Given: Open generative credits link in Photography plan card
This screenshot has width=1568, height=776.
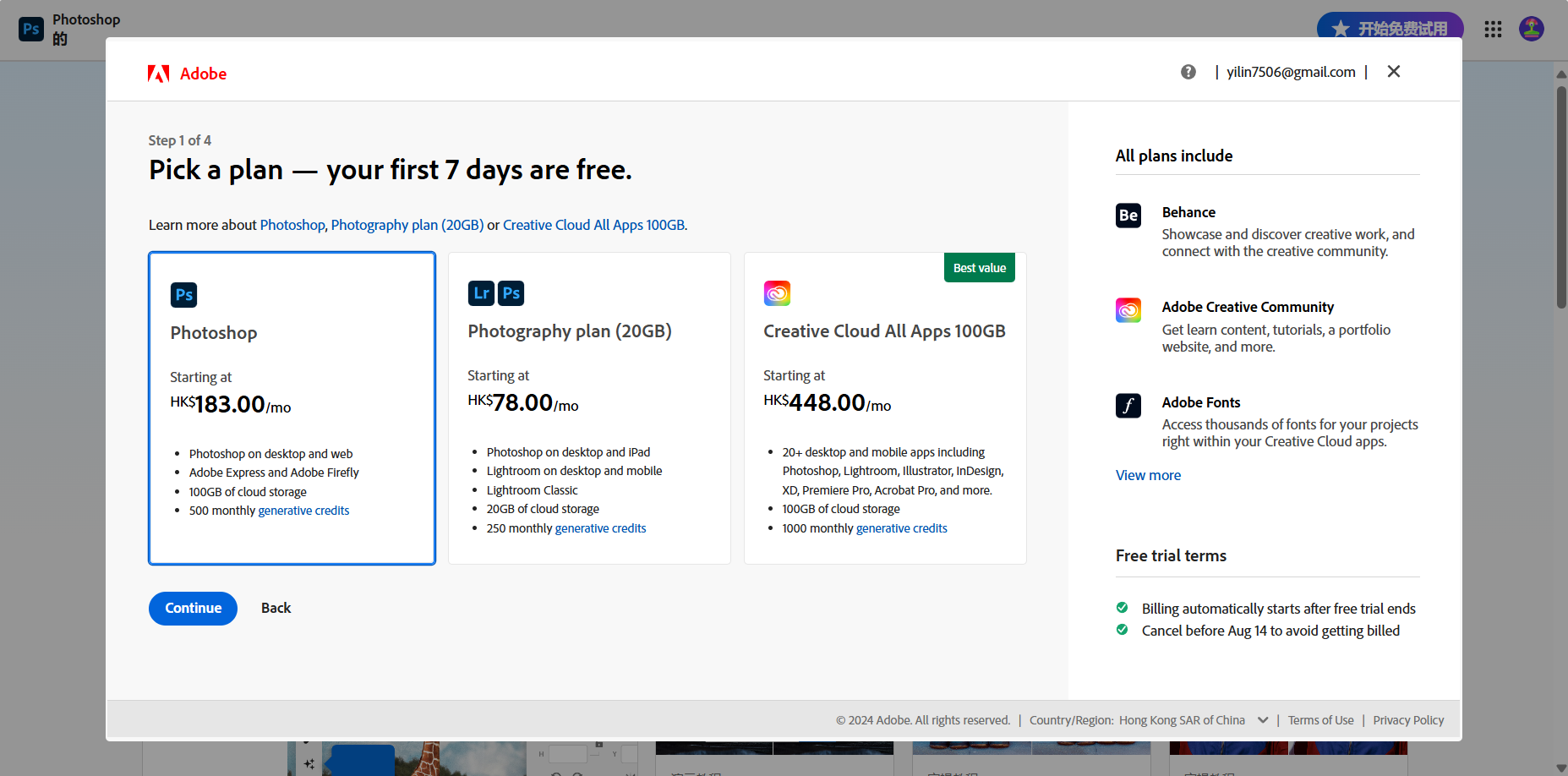Looking at the screenshot, I should click(600, 528).
